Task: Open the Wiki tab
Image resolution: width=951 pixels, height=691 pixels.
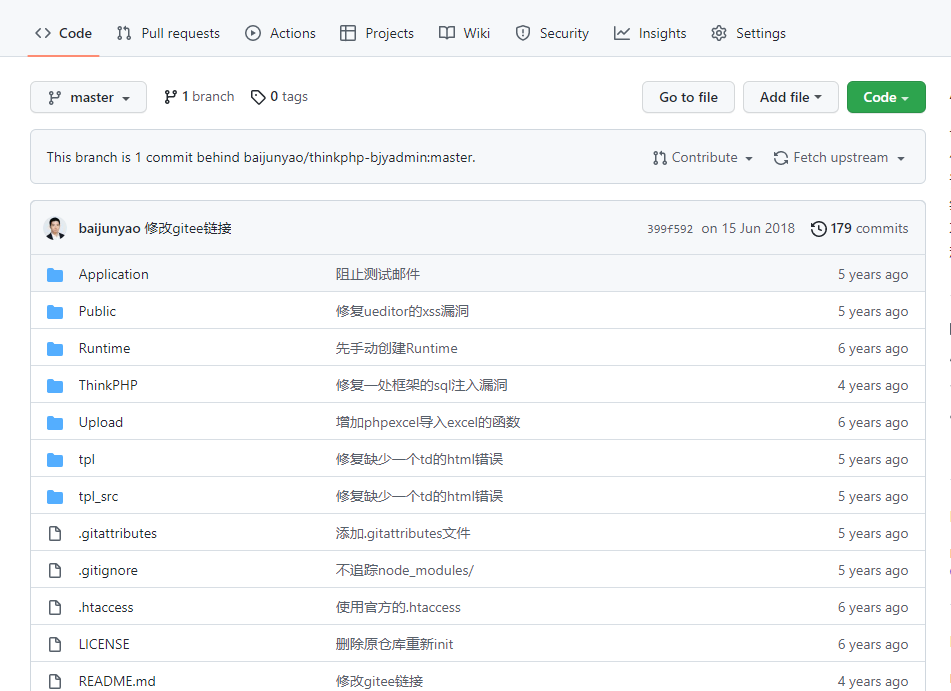Action: [x=464, y=33]
